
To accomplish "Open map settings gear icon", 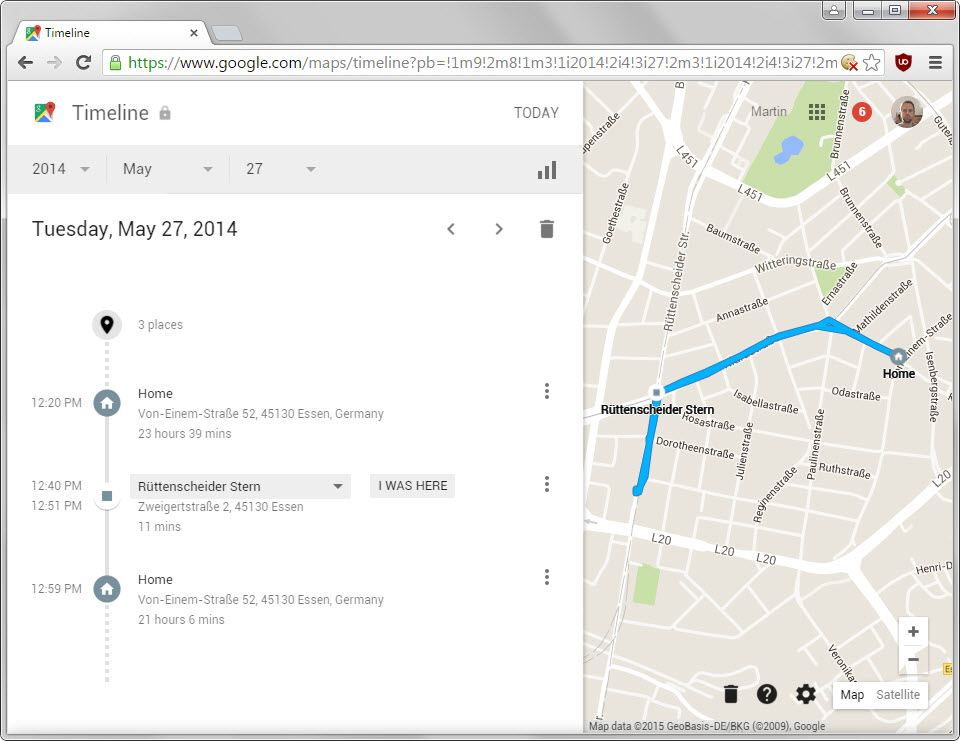I will click(806, 694).
